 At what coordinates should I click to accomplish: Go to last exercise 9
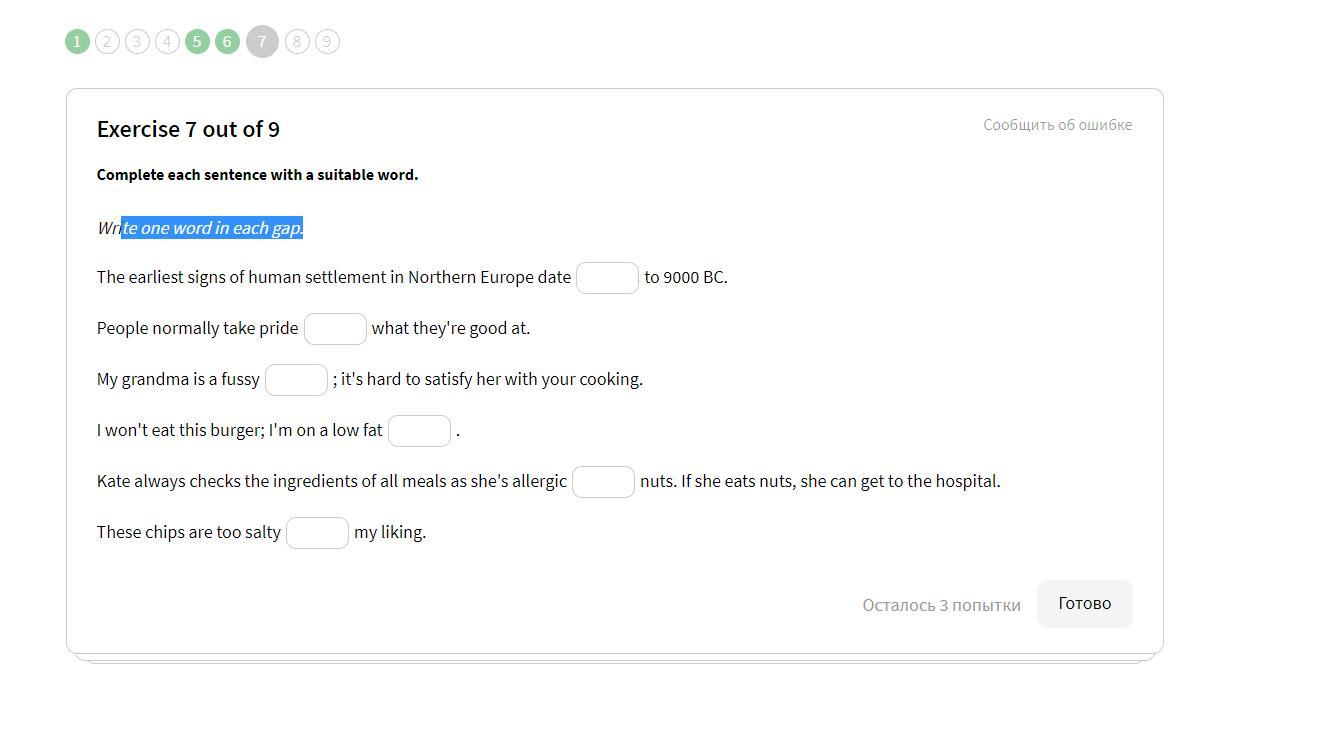tap(327, 42)
